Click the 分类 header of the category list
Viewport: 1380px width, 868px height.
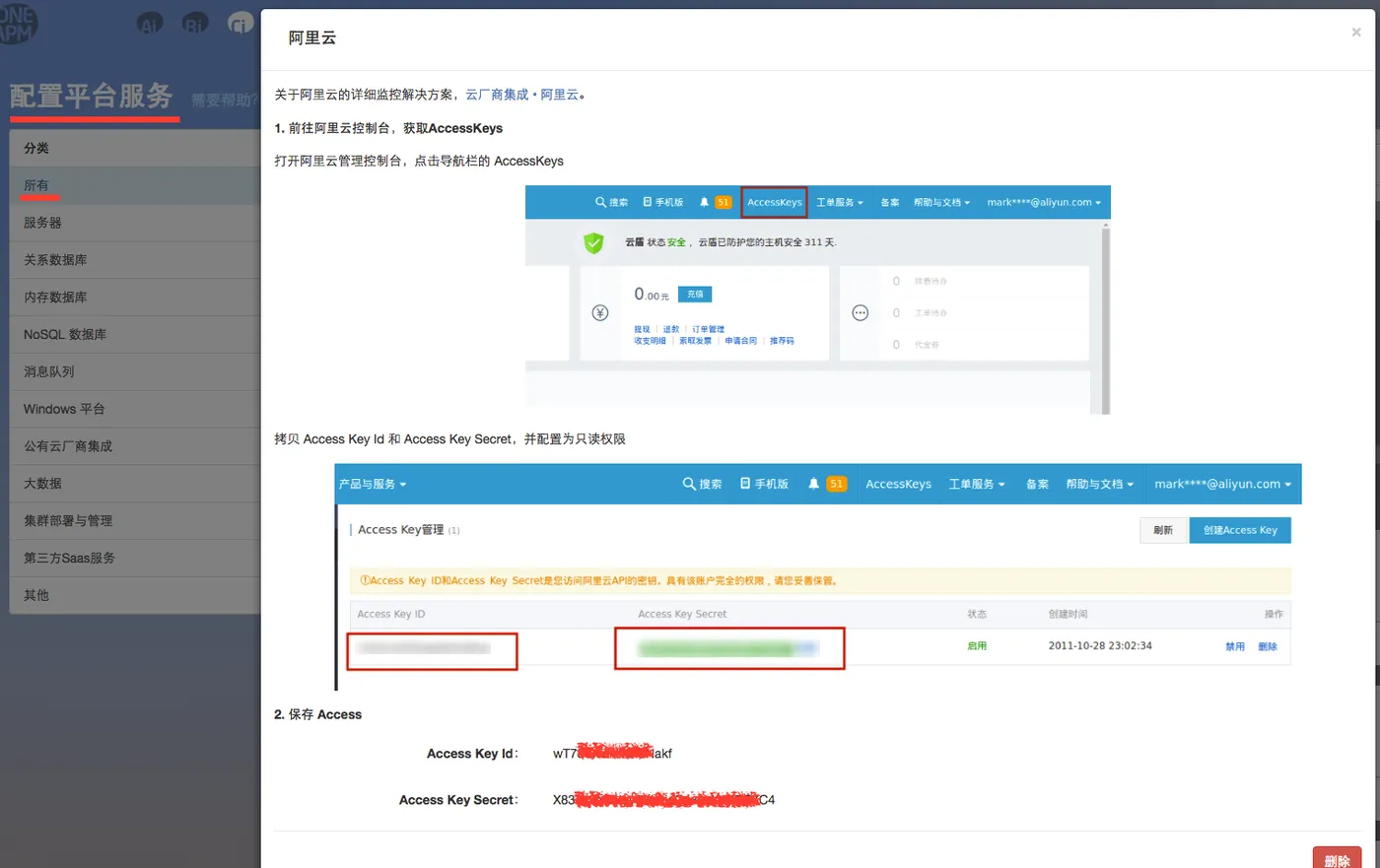click(x=135, y=148)
